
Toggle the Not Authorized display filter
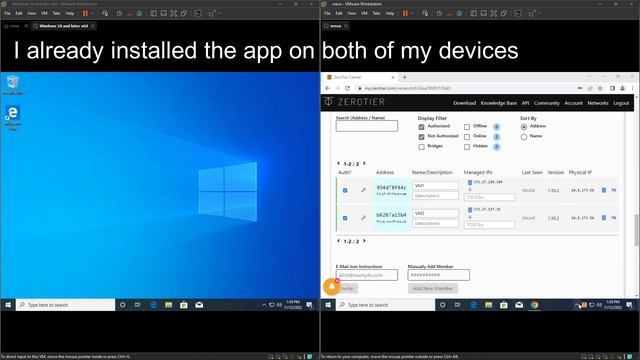pos(421,137)
